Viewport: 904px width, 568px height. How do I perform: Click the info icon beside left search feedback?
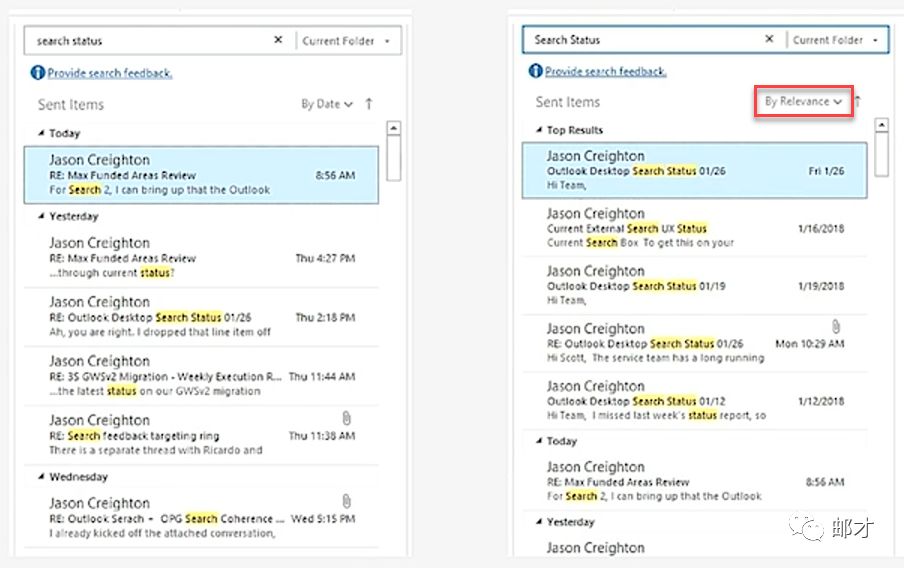point(38,73)
